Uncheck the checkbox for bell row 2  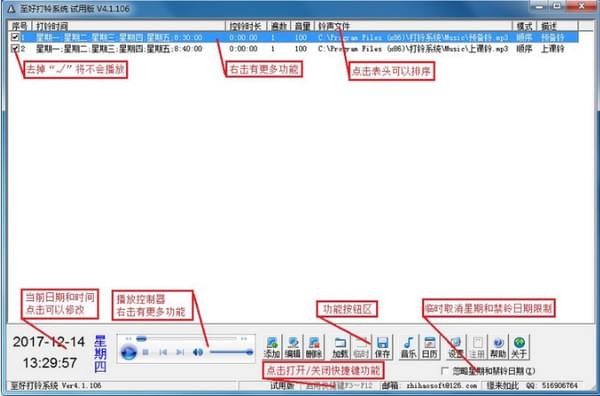pyautogui.click(x=15, y=49)
